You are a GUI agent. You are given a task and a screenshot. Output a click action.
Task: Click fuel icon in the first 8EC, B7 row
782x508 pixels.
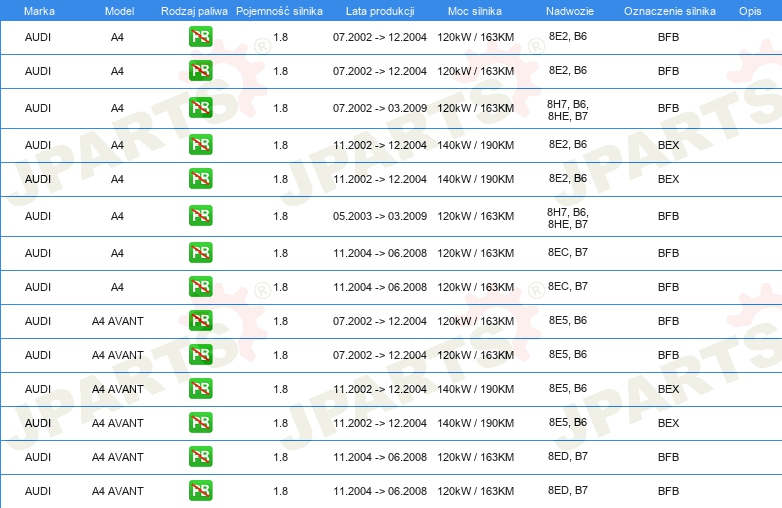(200, 253)
